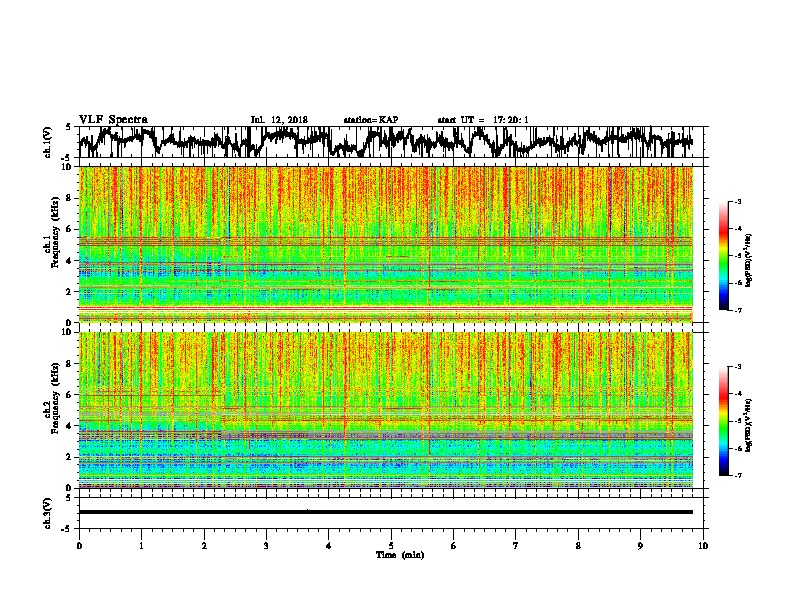Viewport: 792px width, 612px height.
Task: Click the ch.1 colorbar 'log(PSD)' label
Action: pyautogui.click(x=749, y=260)
